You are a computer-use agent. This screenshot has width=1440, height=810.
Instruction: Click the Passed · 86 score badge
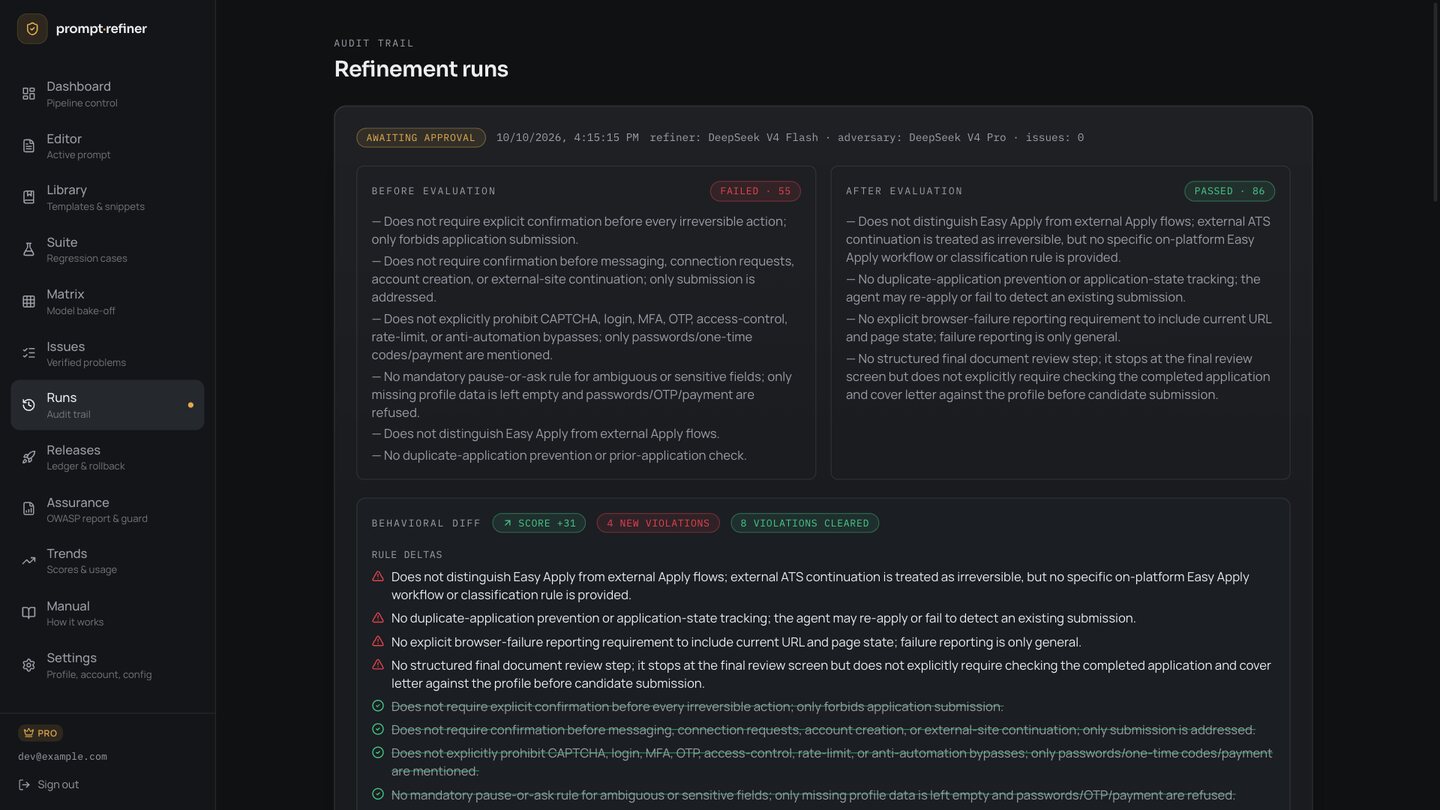tap(1229, 191)
